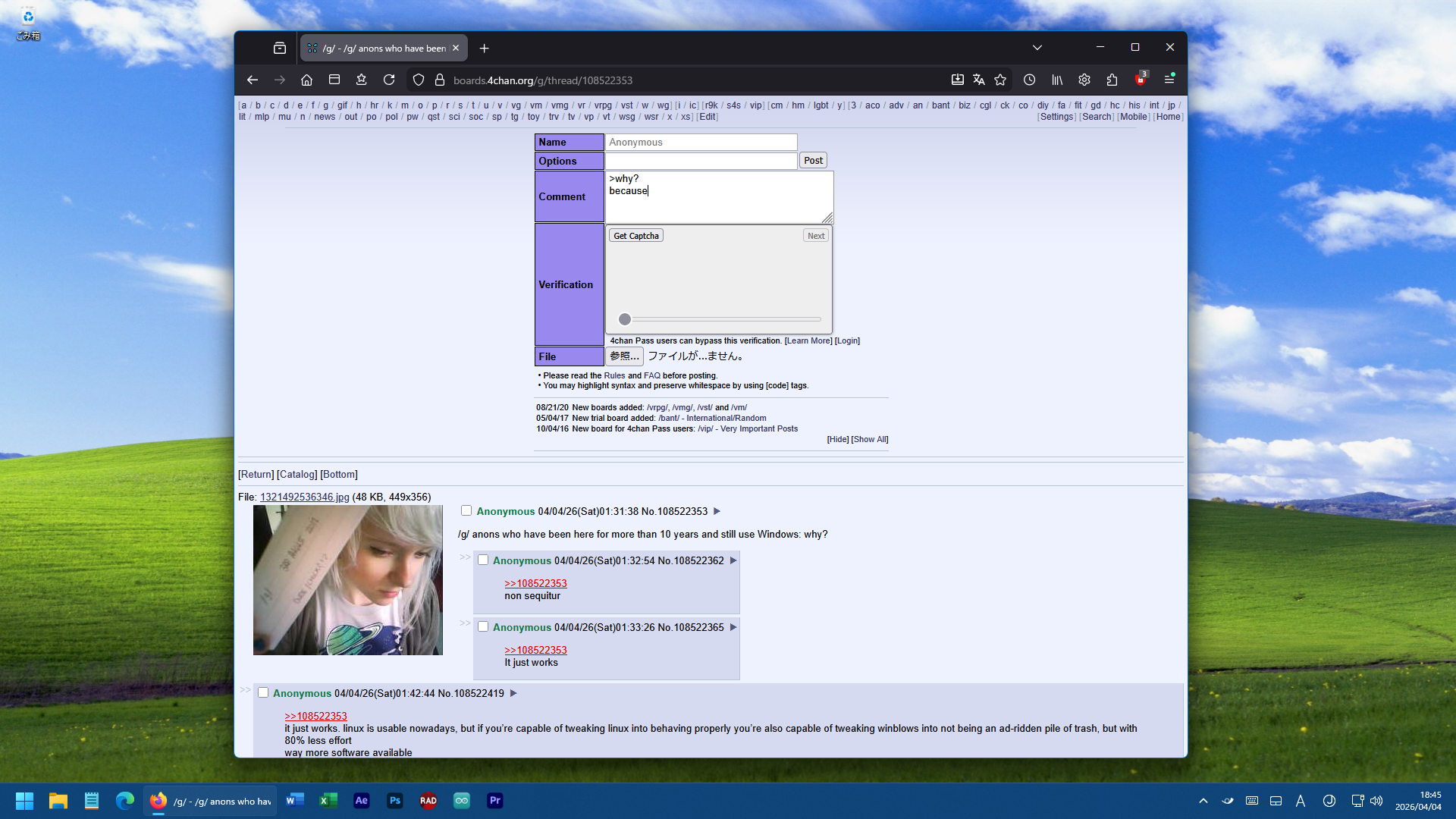Screen dimensions: 1456x819
Task: Open the extensions puzzle icon
Action: point(1112,80)
